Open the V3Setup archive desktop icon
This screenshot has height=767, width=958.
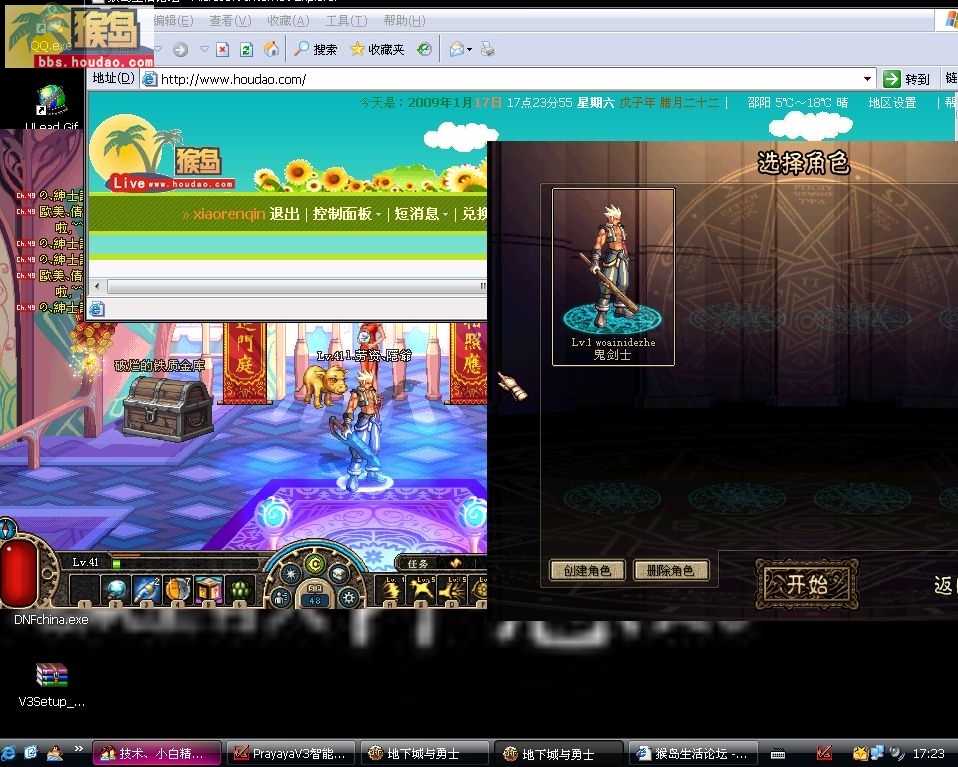51,684
